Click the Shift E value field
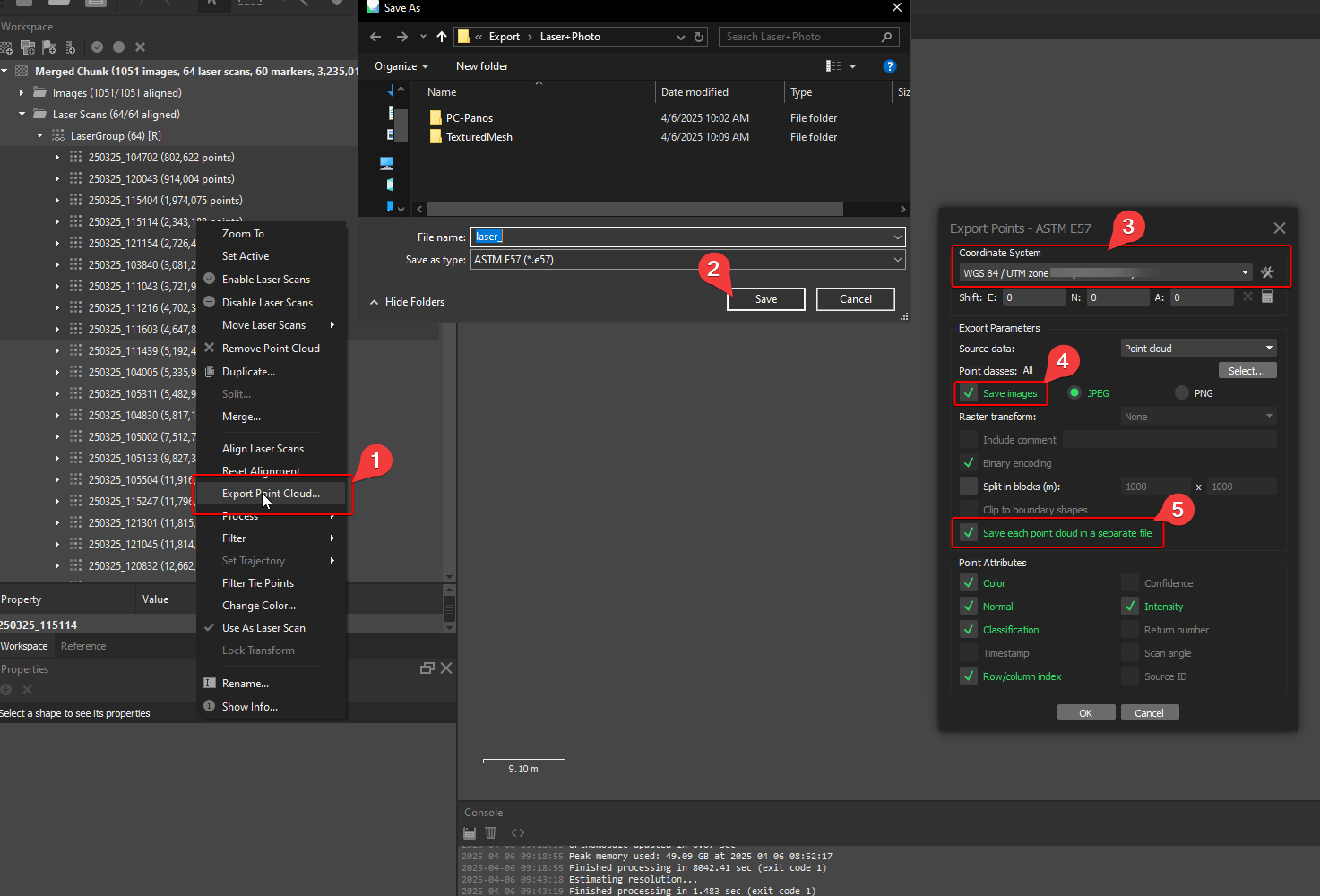Viewport: 1320px width, 896px height. [x=1034, y=297]
